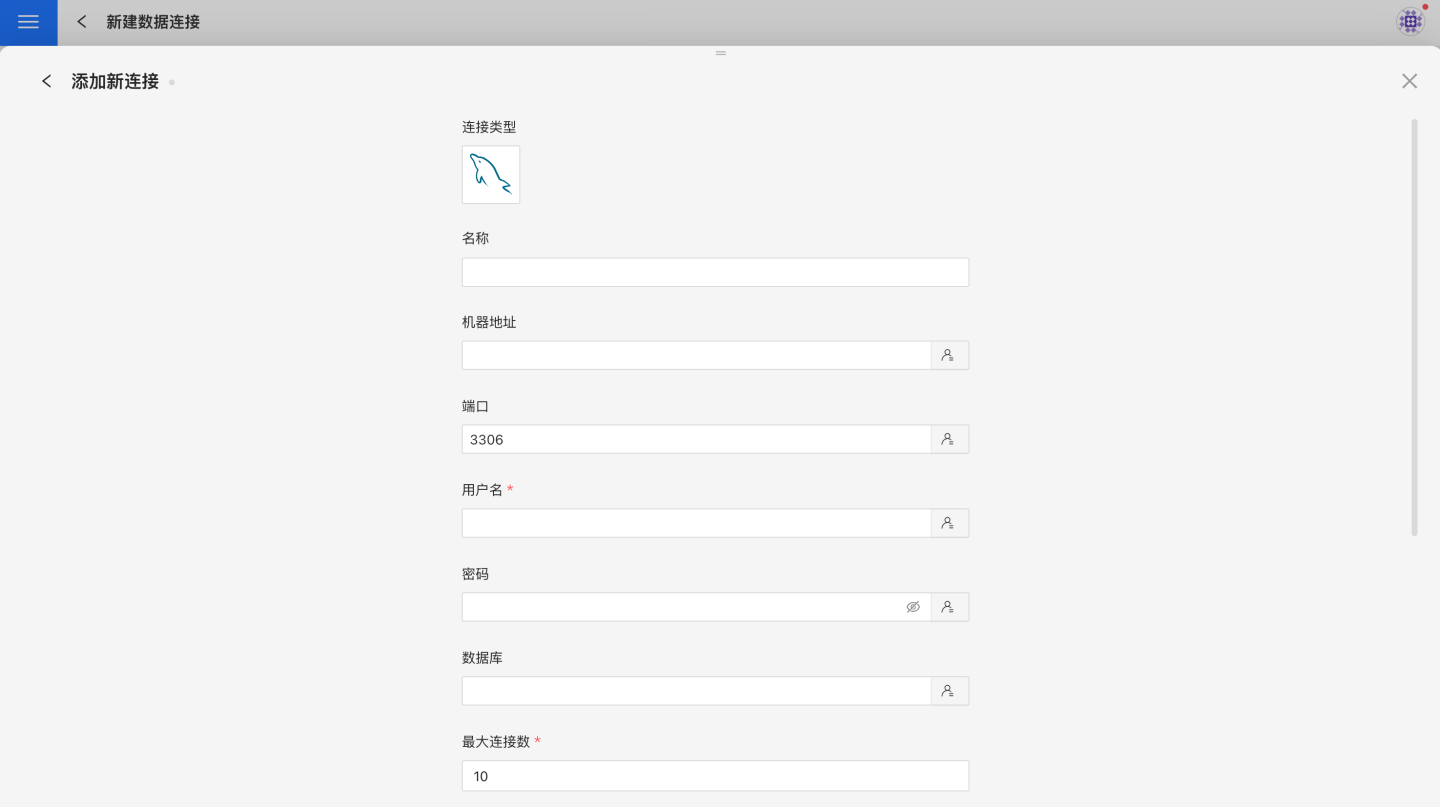Click the parameter icon beside 密码
This screenshot has width=1440, height=807.
click(950, 607)
